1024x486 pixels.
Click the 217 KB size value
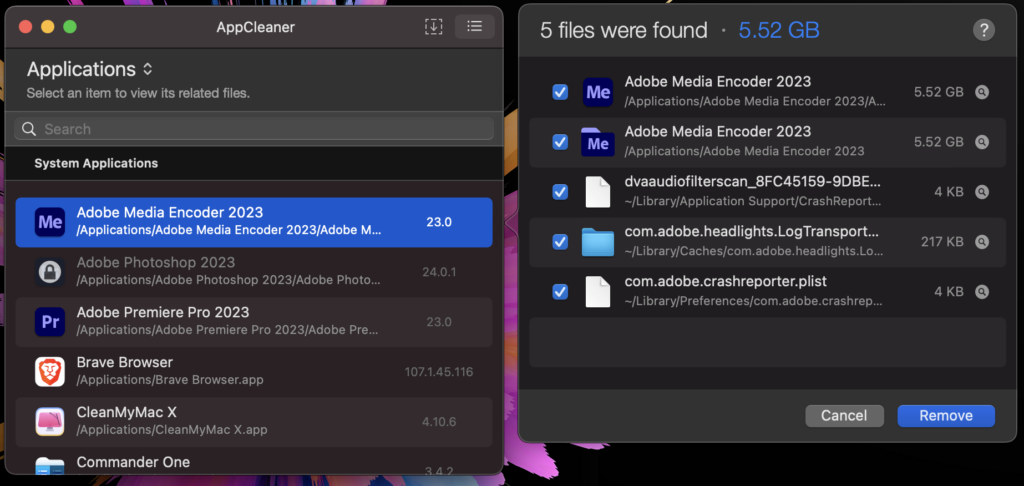tap(942, 242)
